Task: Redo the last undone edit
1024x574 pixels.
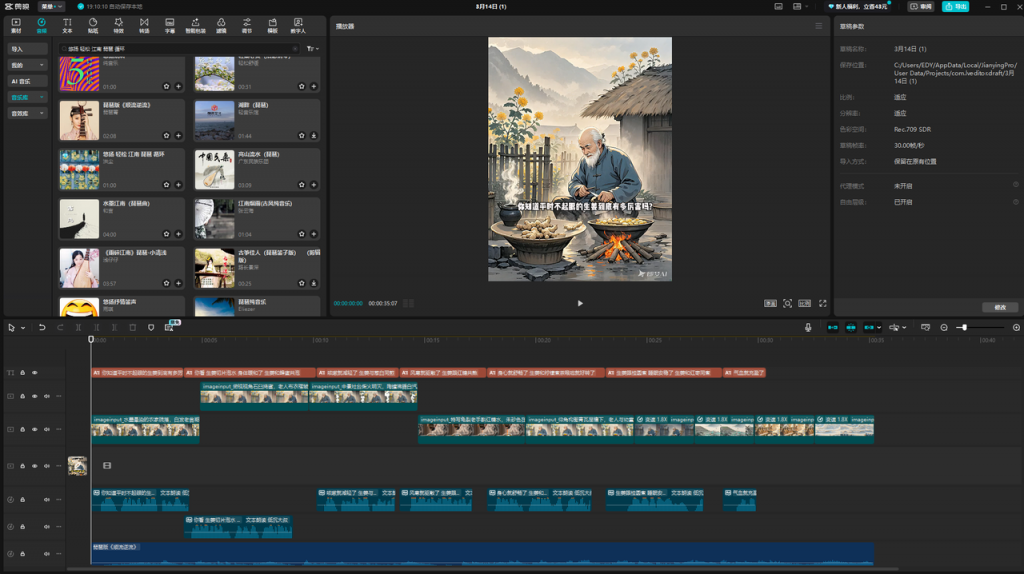Action: pyautogui.click(x=60, y=327)
